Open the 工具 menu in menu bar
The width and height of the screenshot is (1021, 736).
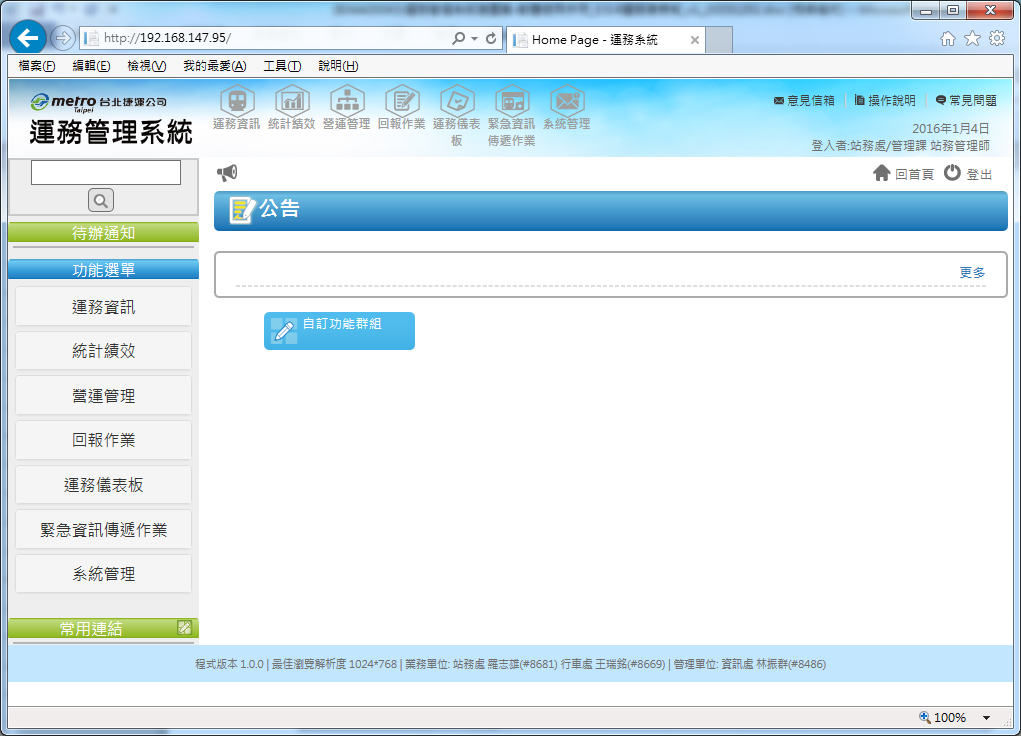point(281,66)
